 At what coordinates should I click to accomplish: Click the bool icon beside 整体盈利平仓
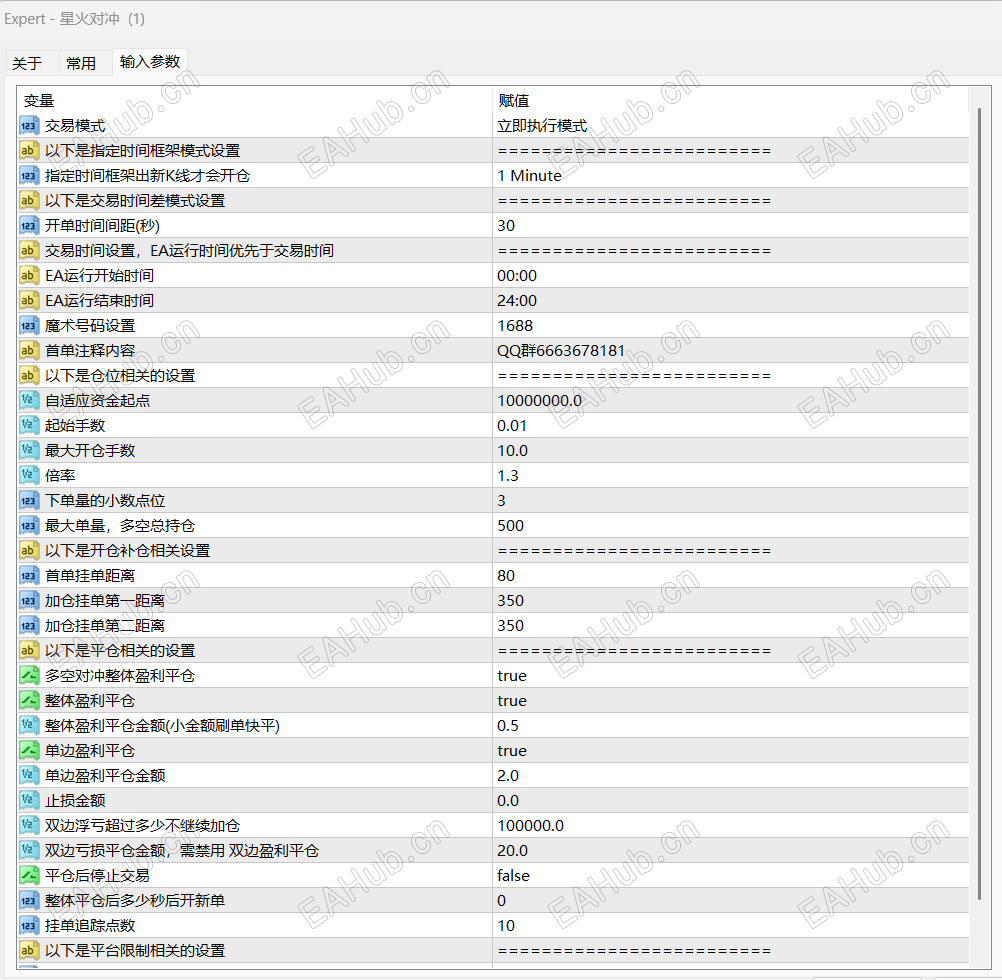pos(29,701)
